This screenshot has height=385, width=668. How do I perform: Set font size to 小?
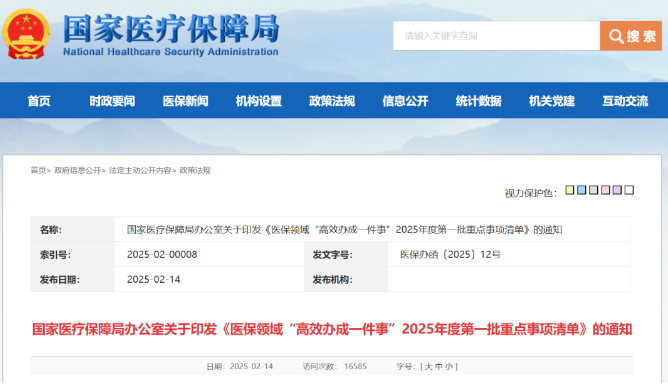tap(449, 367)
